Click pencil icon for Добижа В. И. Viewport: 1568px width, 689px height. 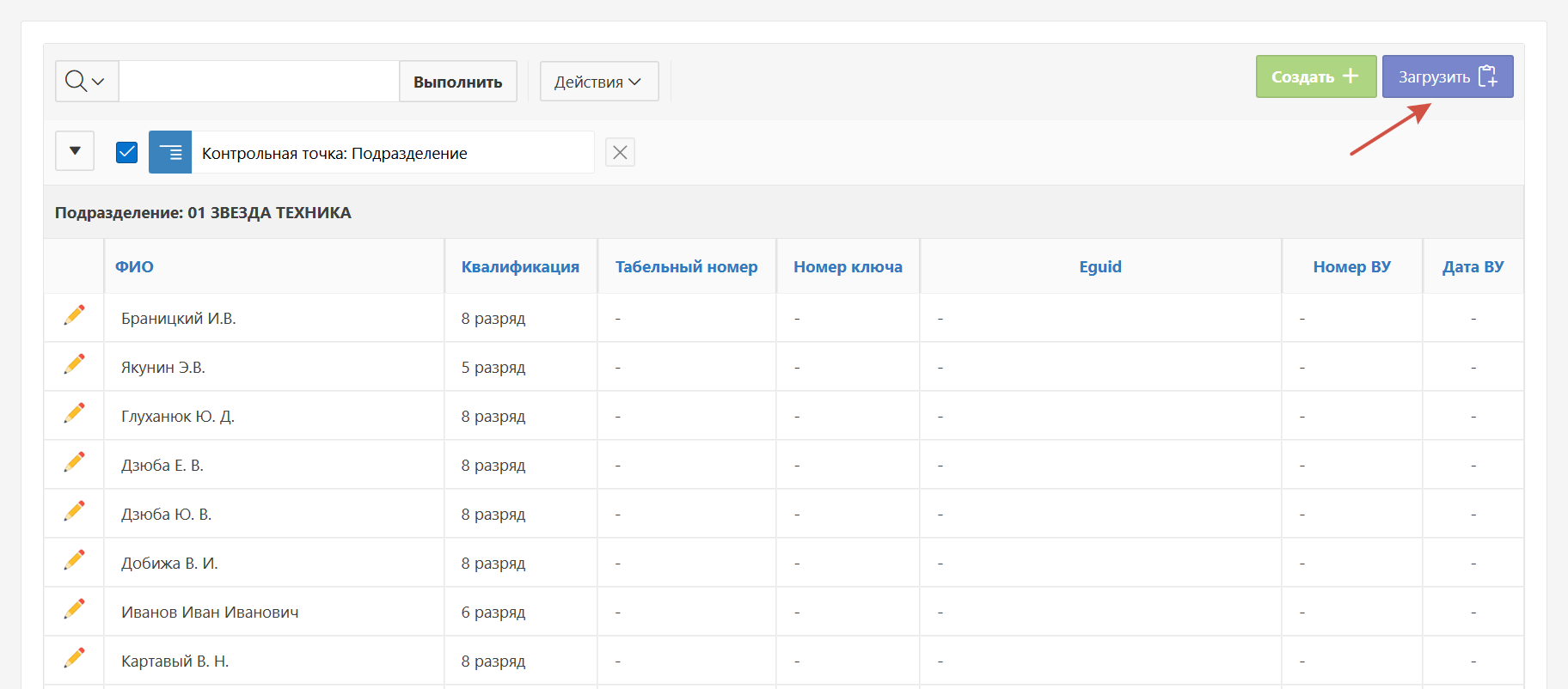75,560
